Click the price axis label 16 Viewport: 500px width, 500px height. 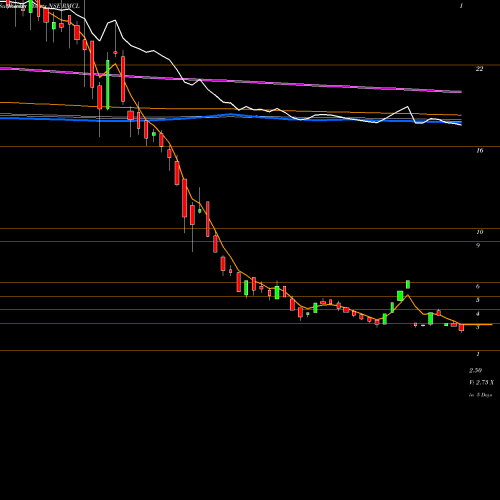[x=479, y=151]
